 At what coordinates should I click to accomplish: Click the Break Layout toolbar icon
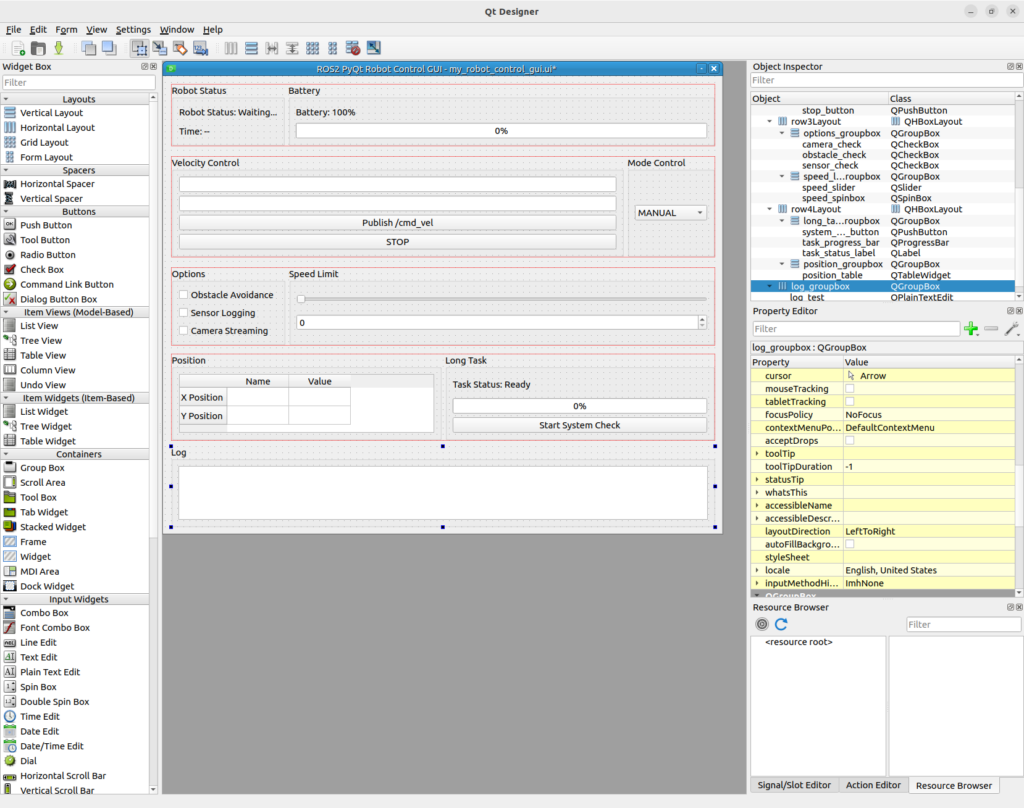click(x=353, y=48)
